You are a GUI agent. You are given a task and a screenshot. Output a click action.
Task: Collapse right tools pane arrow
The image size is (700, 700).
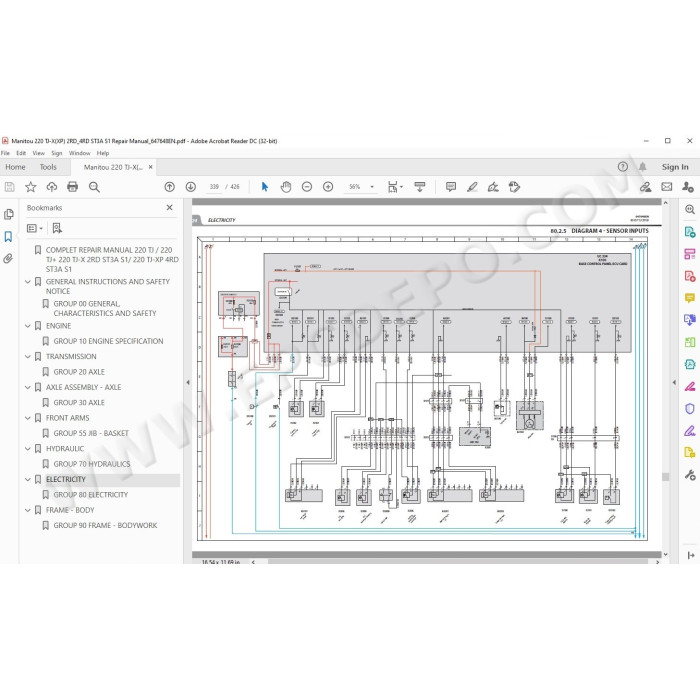674,383
